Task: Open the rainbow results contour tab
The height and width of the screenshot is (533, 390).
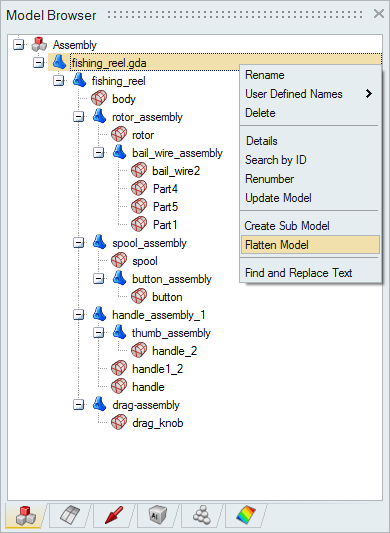Action: (x=246, y=515)
